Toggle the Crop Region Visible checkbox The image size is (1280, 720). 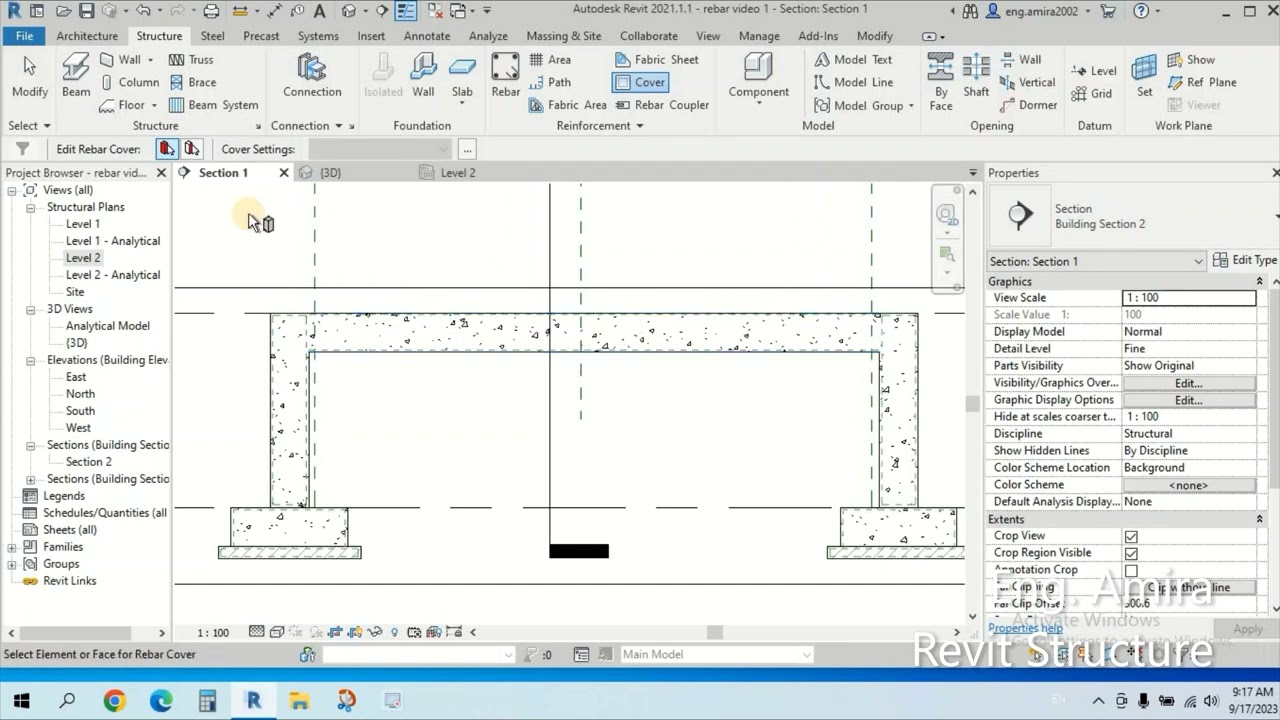pyautogui.click(x=1131, y=553)
